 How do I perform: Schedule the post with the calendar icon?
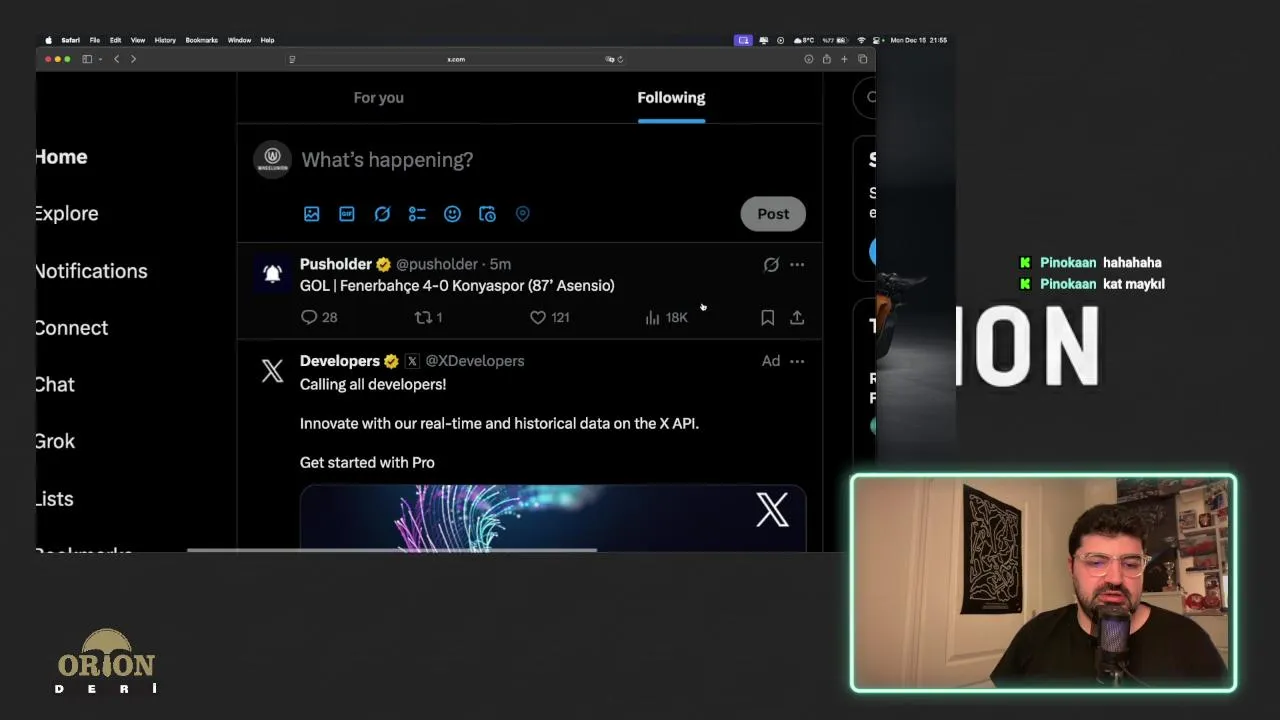487,214
